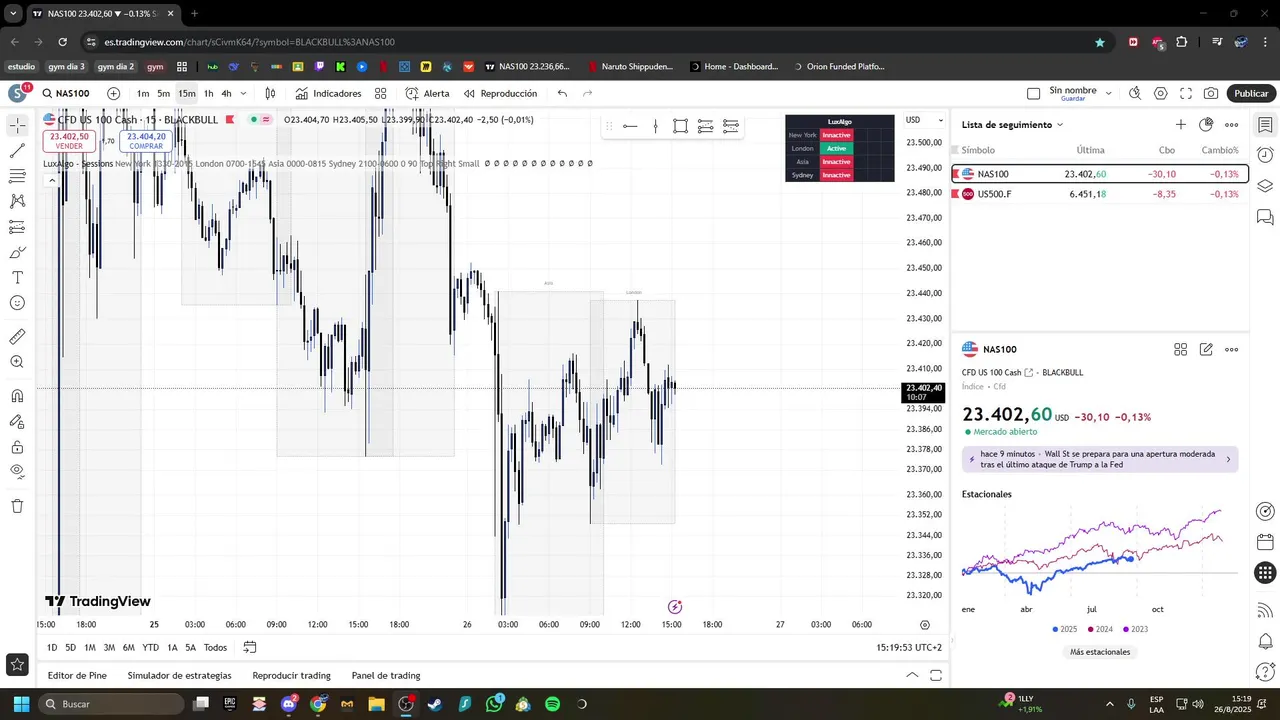Viewport: 1280px width, 720px height.
Task: Open the emoji and icons tool
Action: pyautogui.click(x=17, y=303)
